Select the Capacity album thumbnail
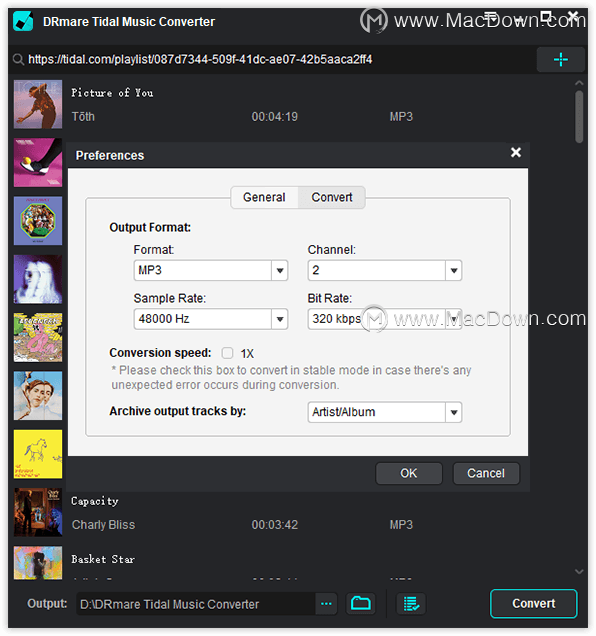 coord(38,512)
